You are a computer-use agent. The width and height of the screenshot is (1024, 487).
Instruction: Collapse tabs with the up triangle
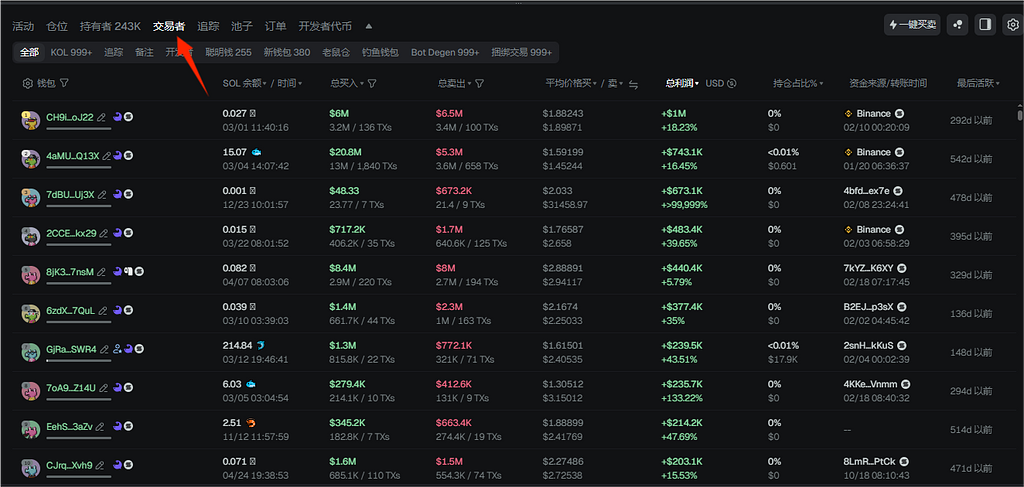tap(368, 26)
